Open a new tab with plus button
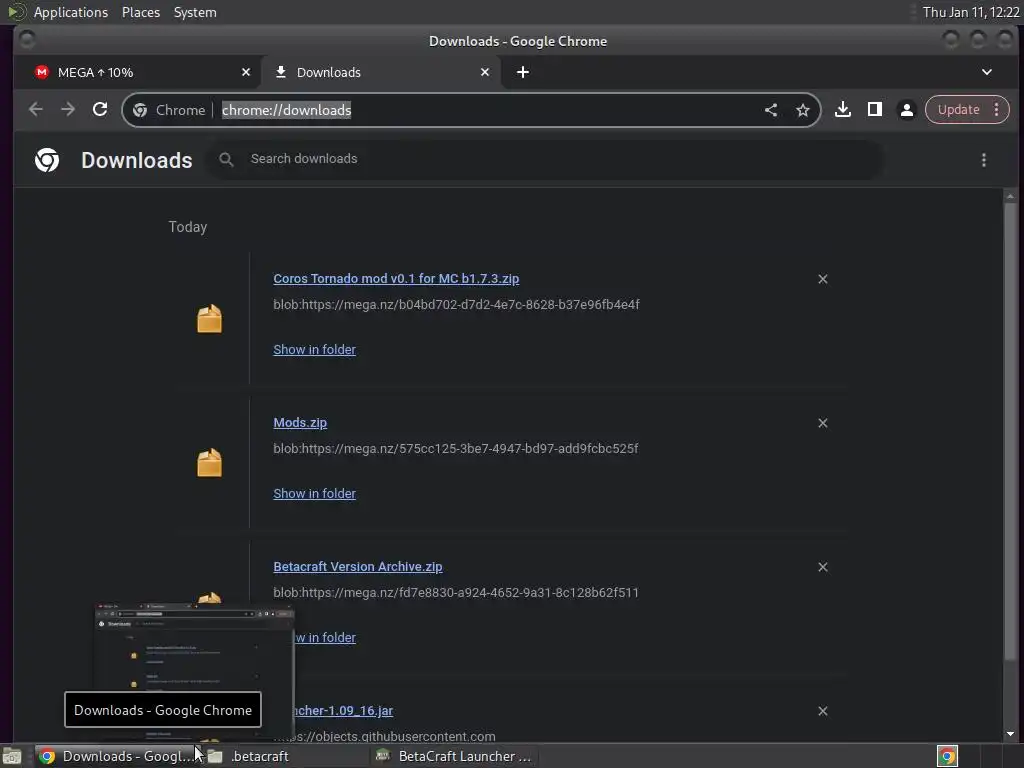 522,72
